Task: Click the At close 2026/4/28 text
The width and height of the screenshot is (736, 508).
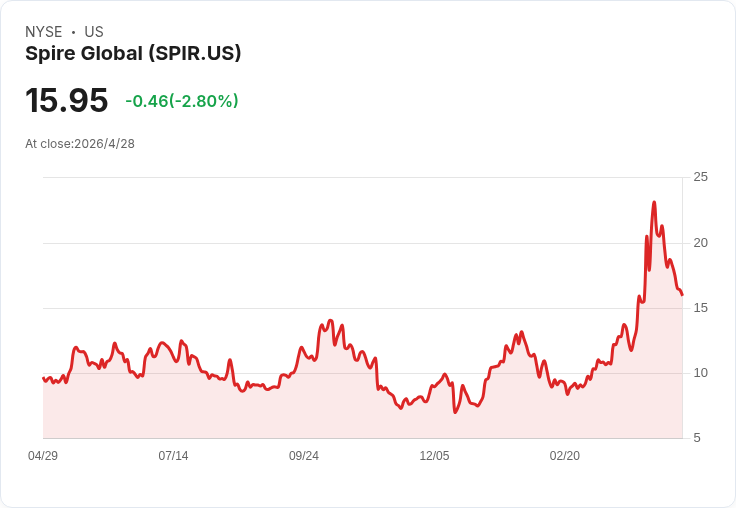Action: [80, 143]
